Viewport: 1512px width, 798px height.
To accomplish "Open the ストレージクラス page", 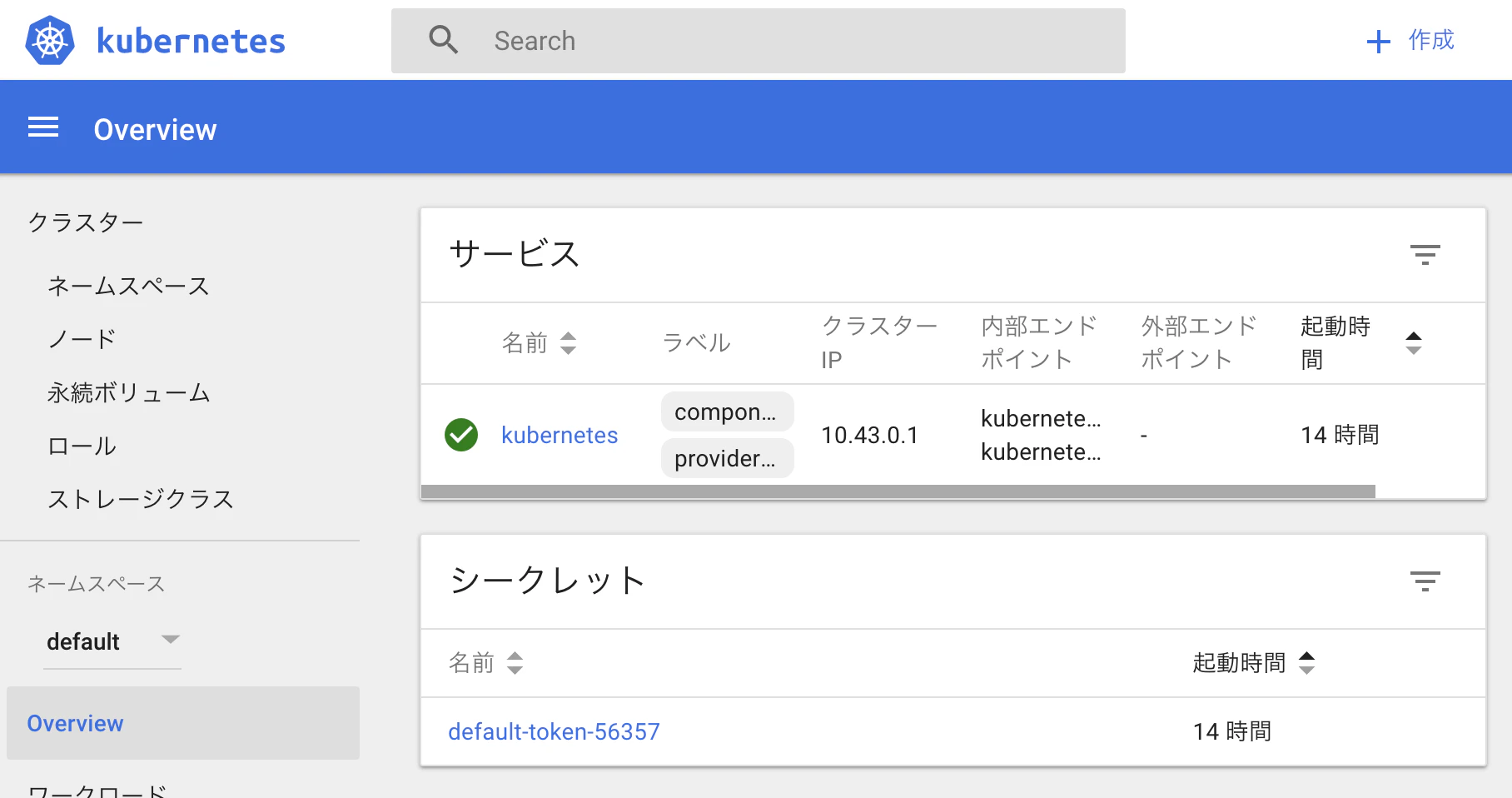I will click(142, 498).
